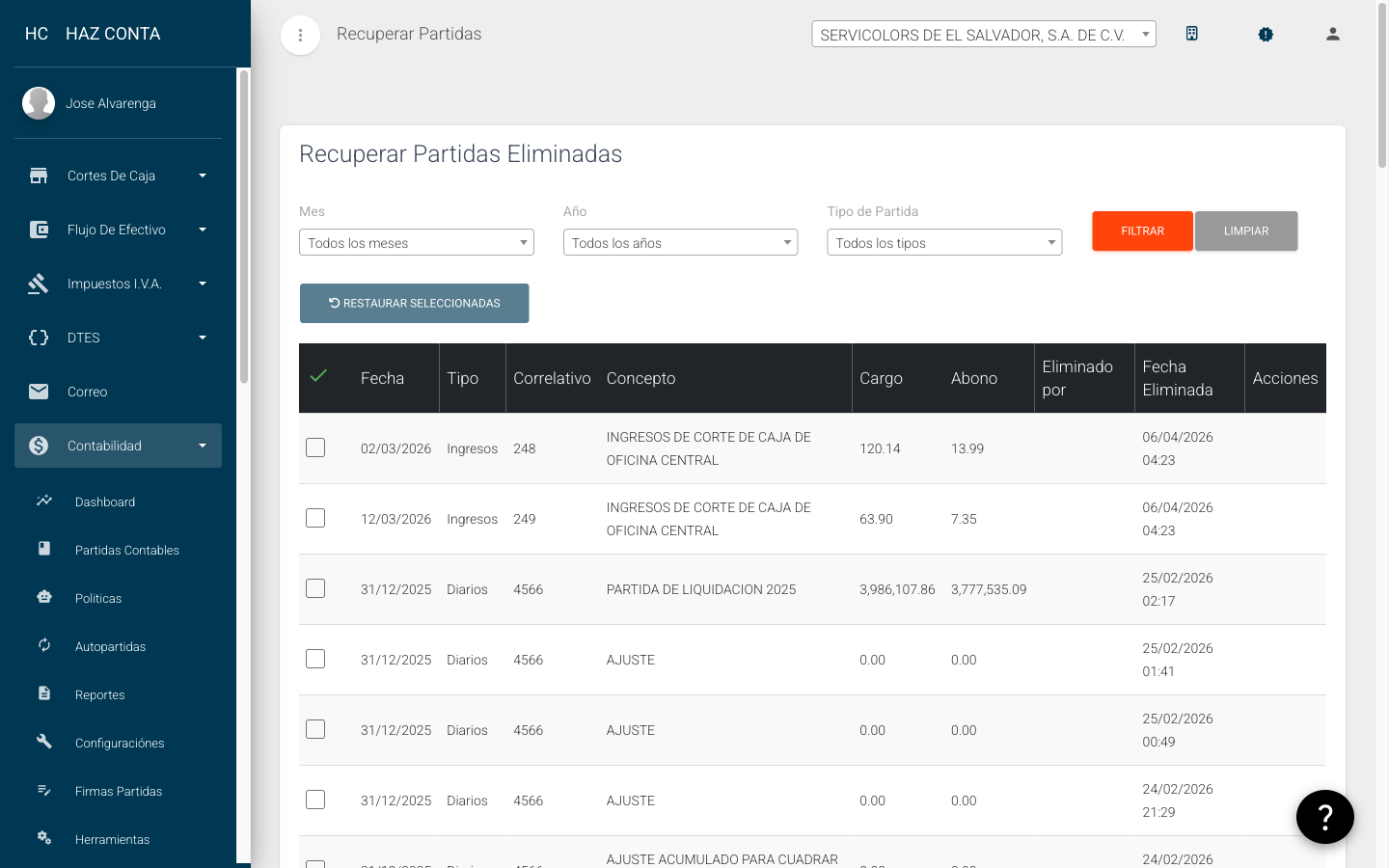This screenshot has width=1389, height=868.
Task: Click the LIMPIAR button
Action: 1246,231
